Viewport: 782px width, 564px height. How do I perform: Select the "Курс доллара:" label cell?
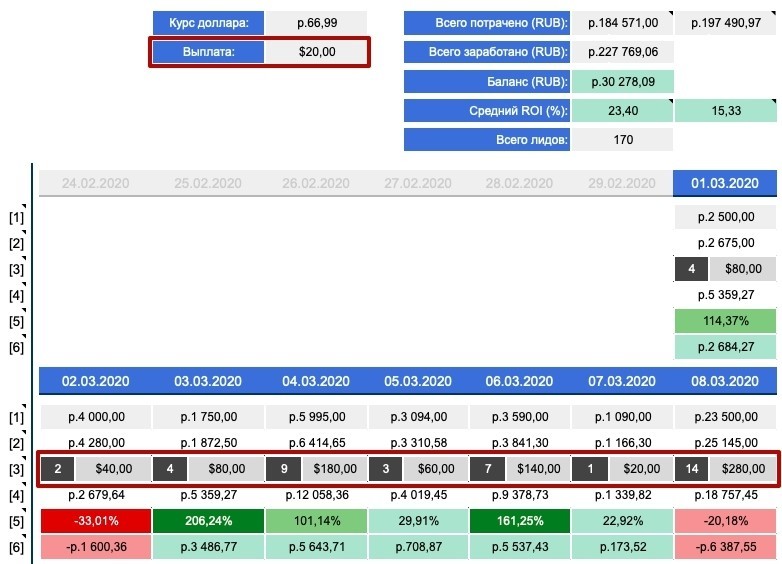pos(208,23)
